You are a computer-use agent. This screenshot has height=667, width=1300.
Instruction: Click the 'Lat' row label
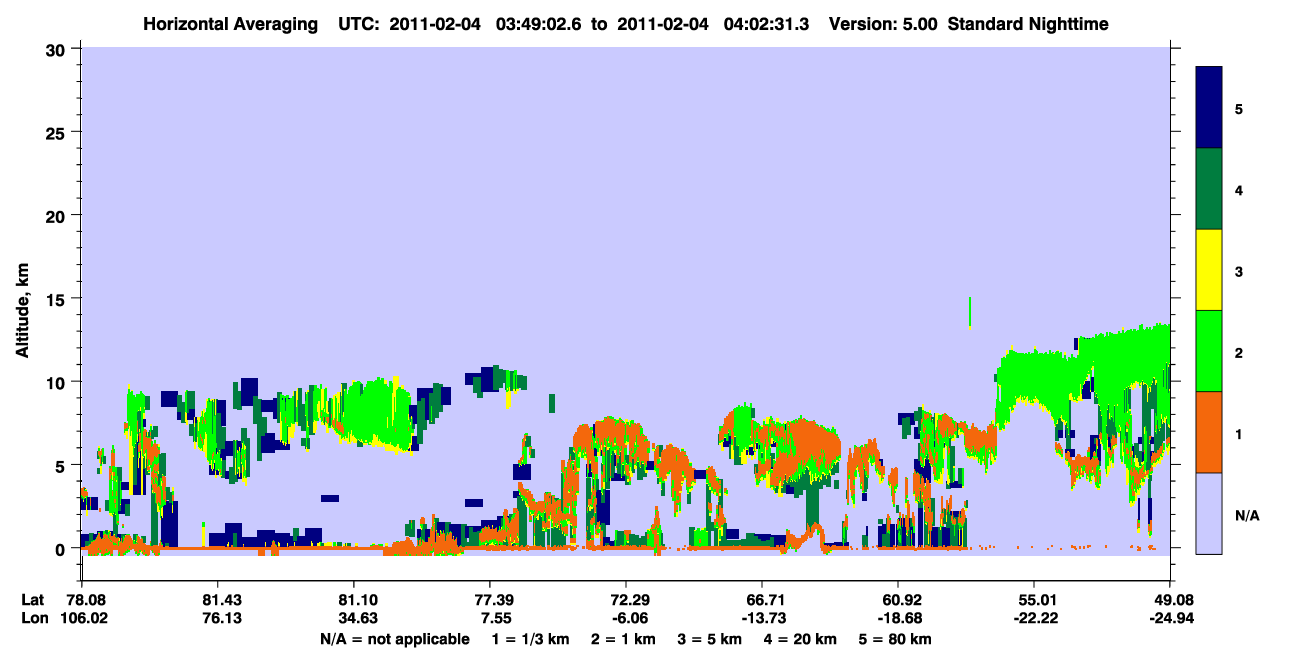pos(33,599)
